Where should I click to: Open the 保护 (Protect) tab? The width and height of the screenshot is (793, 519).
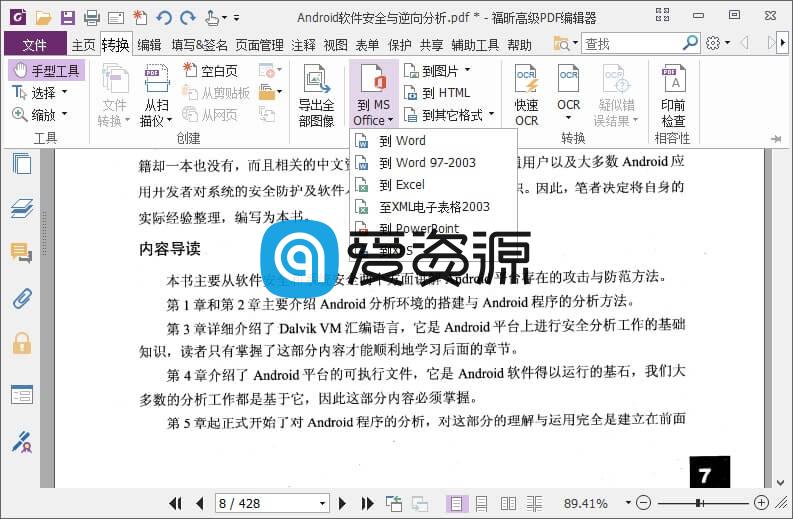point(400,45)
